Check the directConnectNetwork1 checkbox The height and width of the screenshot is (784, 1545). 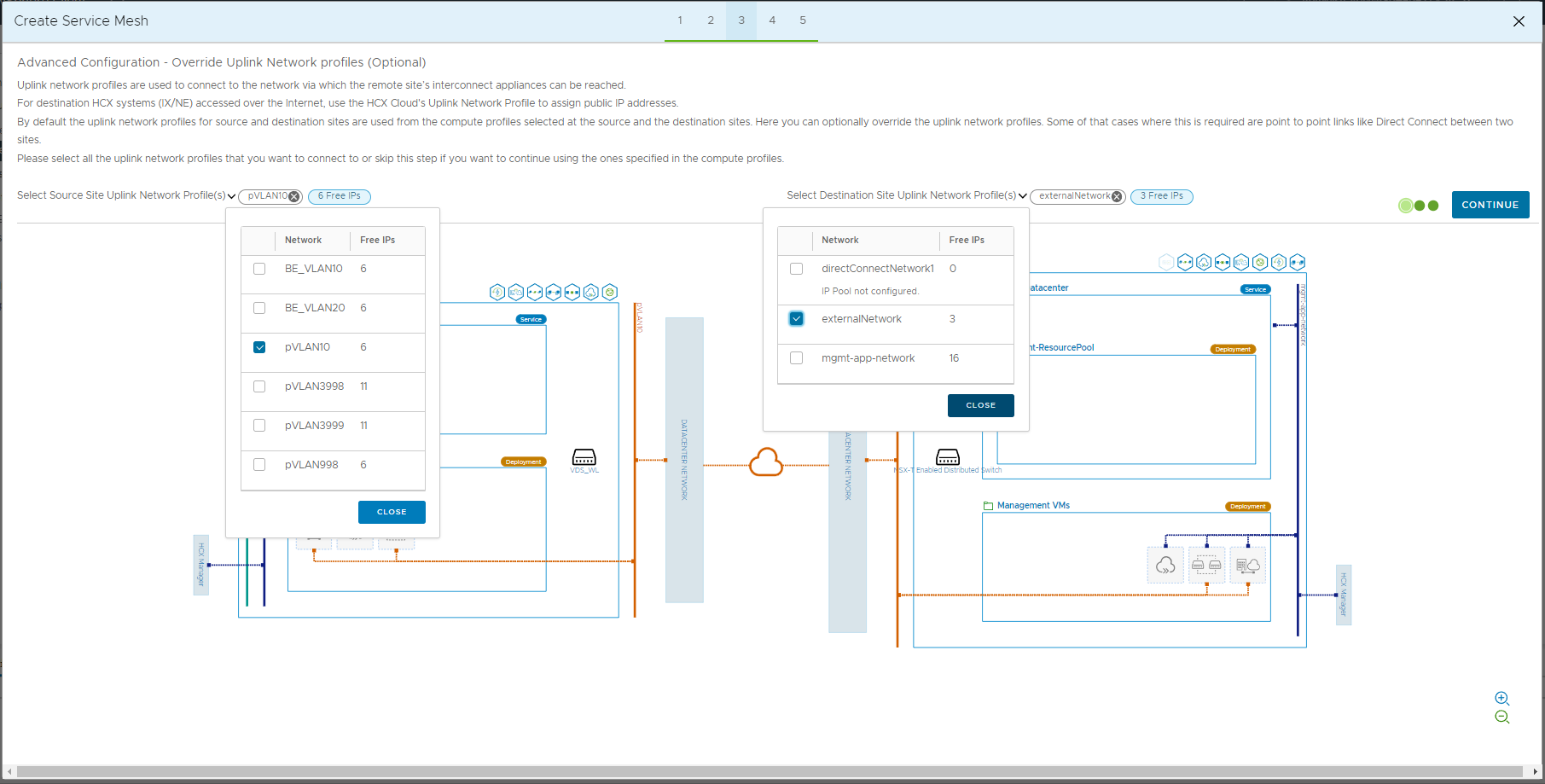[x=797, y=269]
